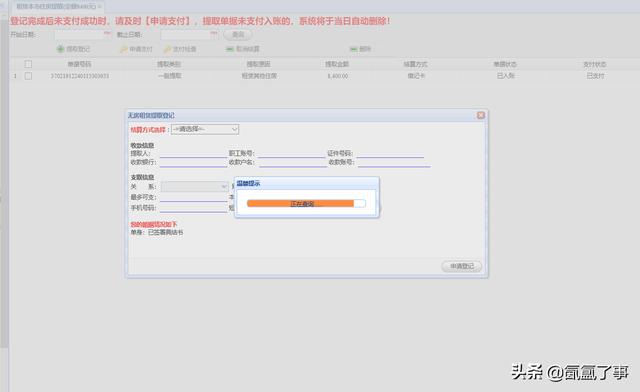
Task: Open the 开始日期 calendar picker icon
Action: click(107, 34)
